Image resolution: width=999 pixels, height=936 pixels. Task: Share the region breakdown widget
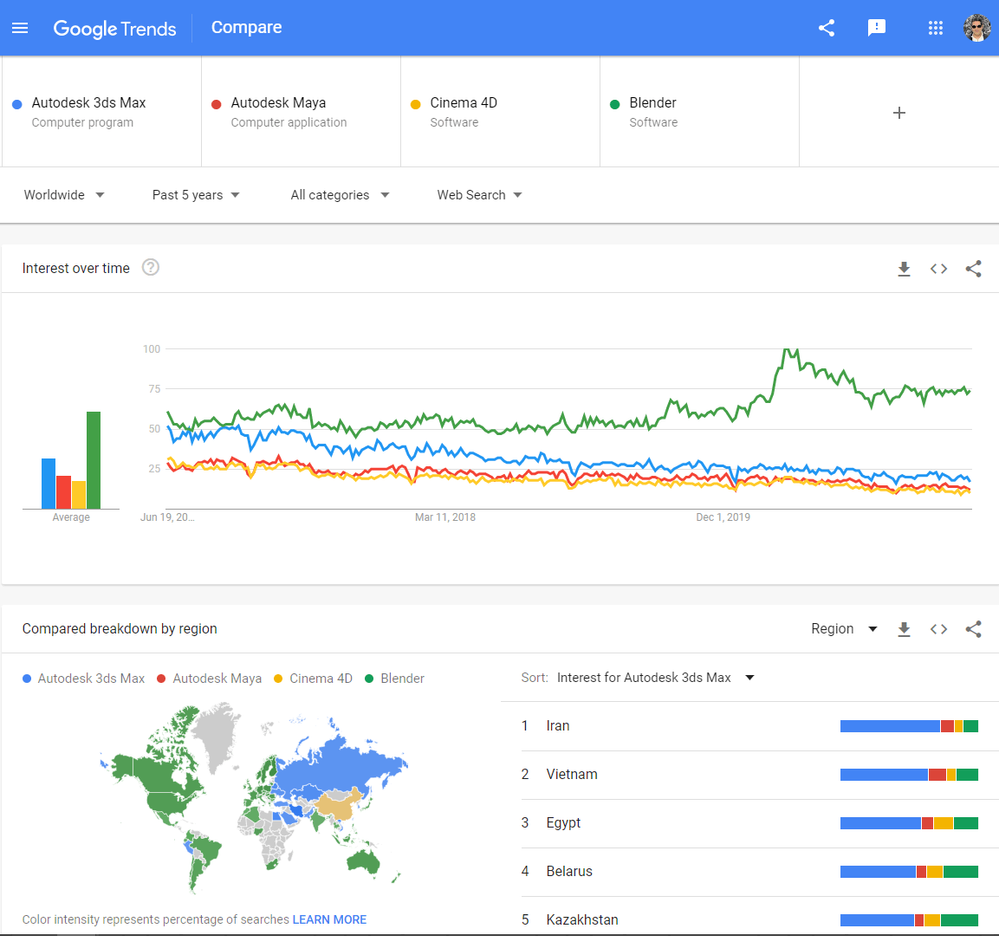(x=974, y=630)
